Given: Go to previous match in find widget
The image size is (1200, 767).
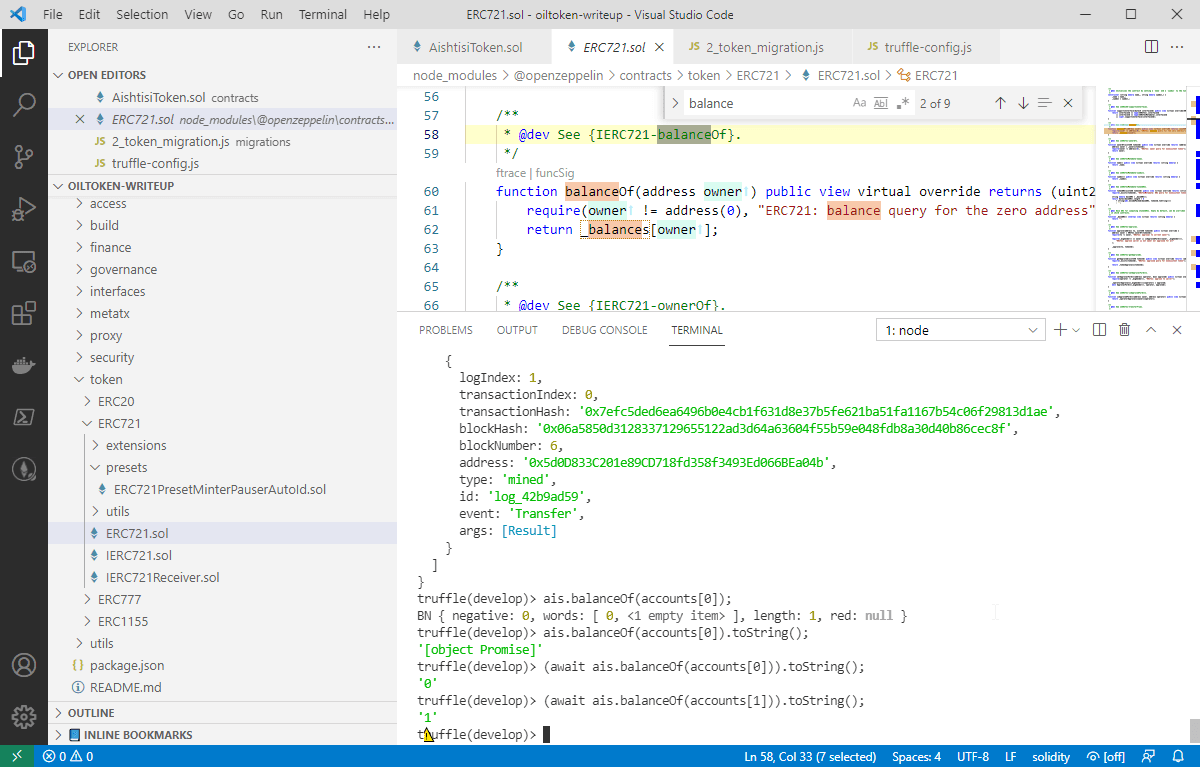Looking at the screenshot, I should point(1000,103).
